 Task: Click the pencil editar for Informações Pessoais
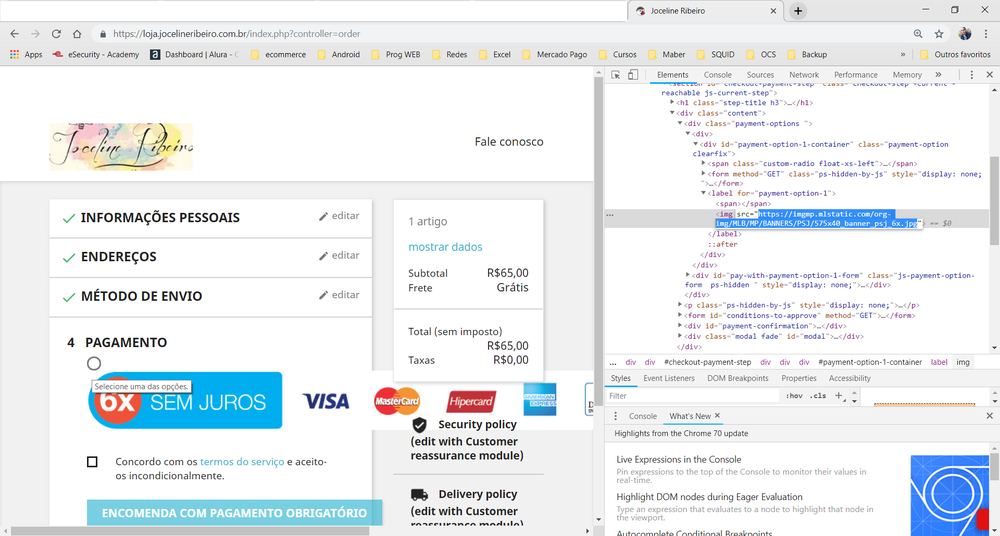coord(339,216)
